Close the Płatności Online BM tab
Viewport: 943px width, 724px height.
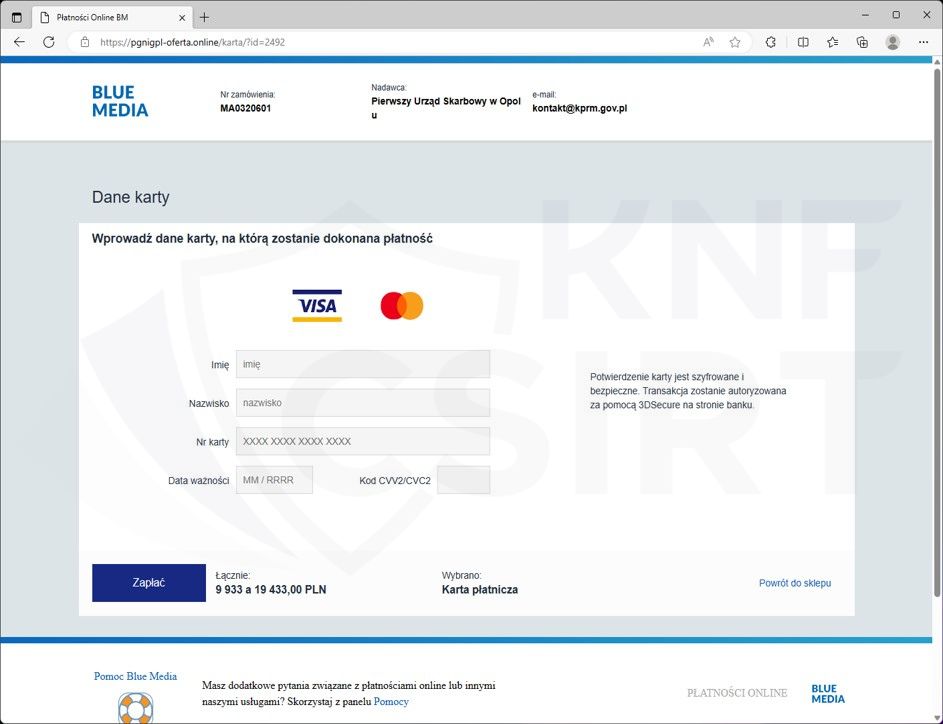click(182, 17)
